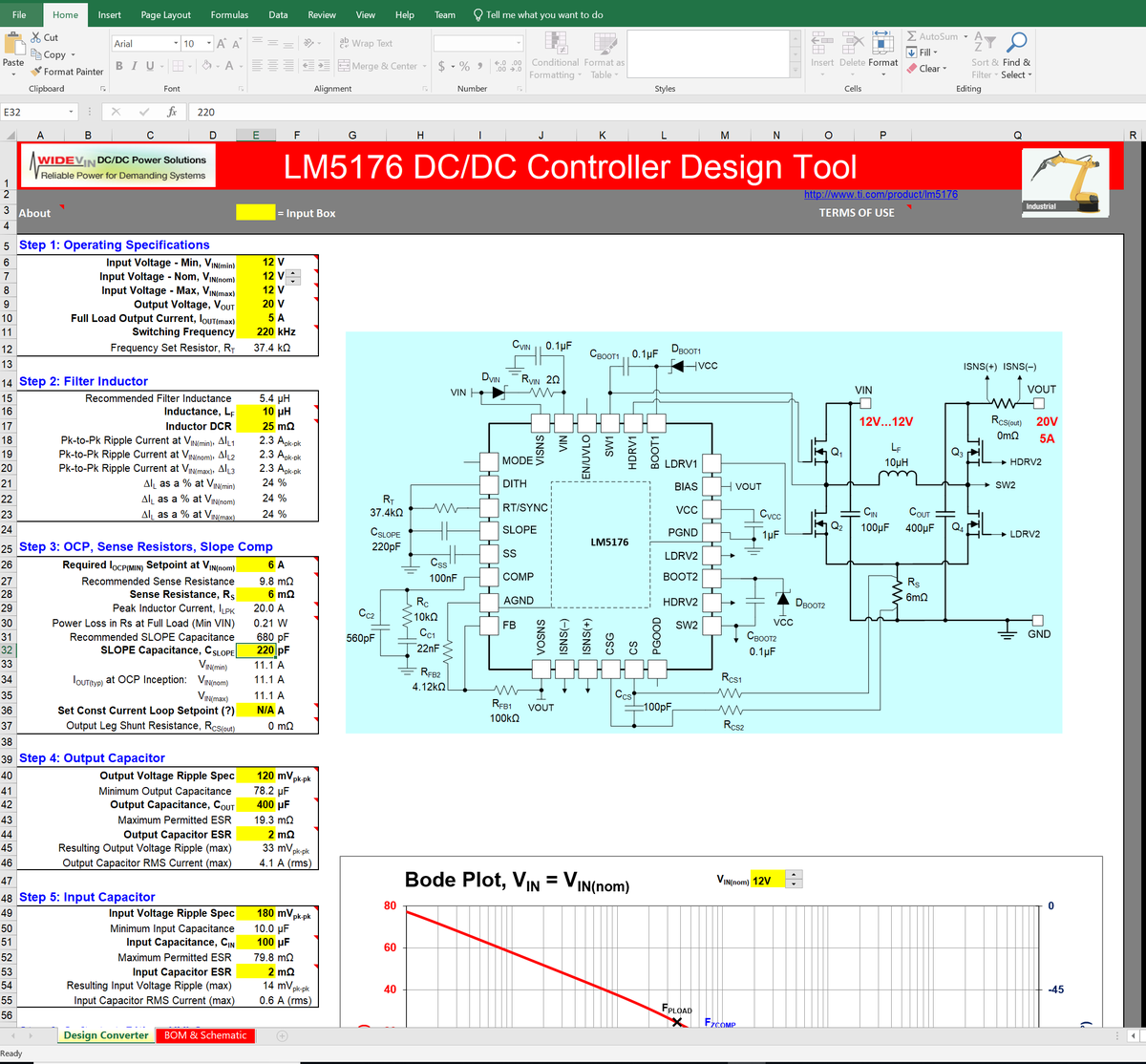Select the Design Converter sheet tab

(x=106, y=1035)
